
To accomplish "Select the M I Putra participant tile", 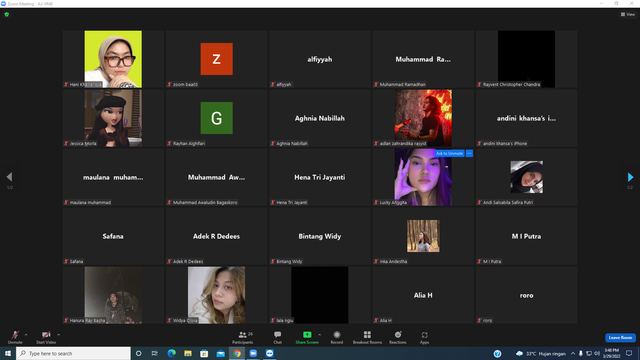I will [527, 236].
